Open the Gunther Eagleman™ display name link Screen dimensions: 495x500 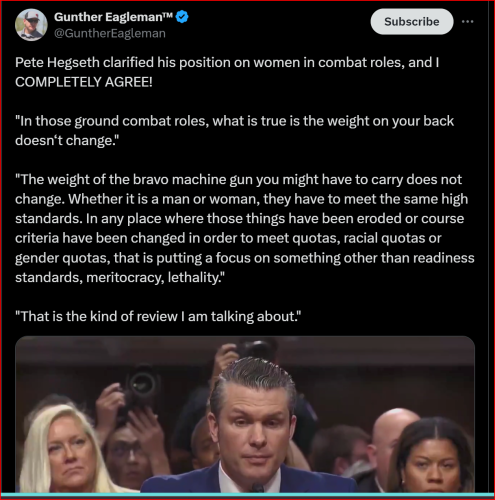coord(113,17)
